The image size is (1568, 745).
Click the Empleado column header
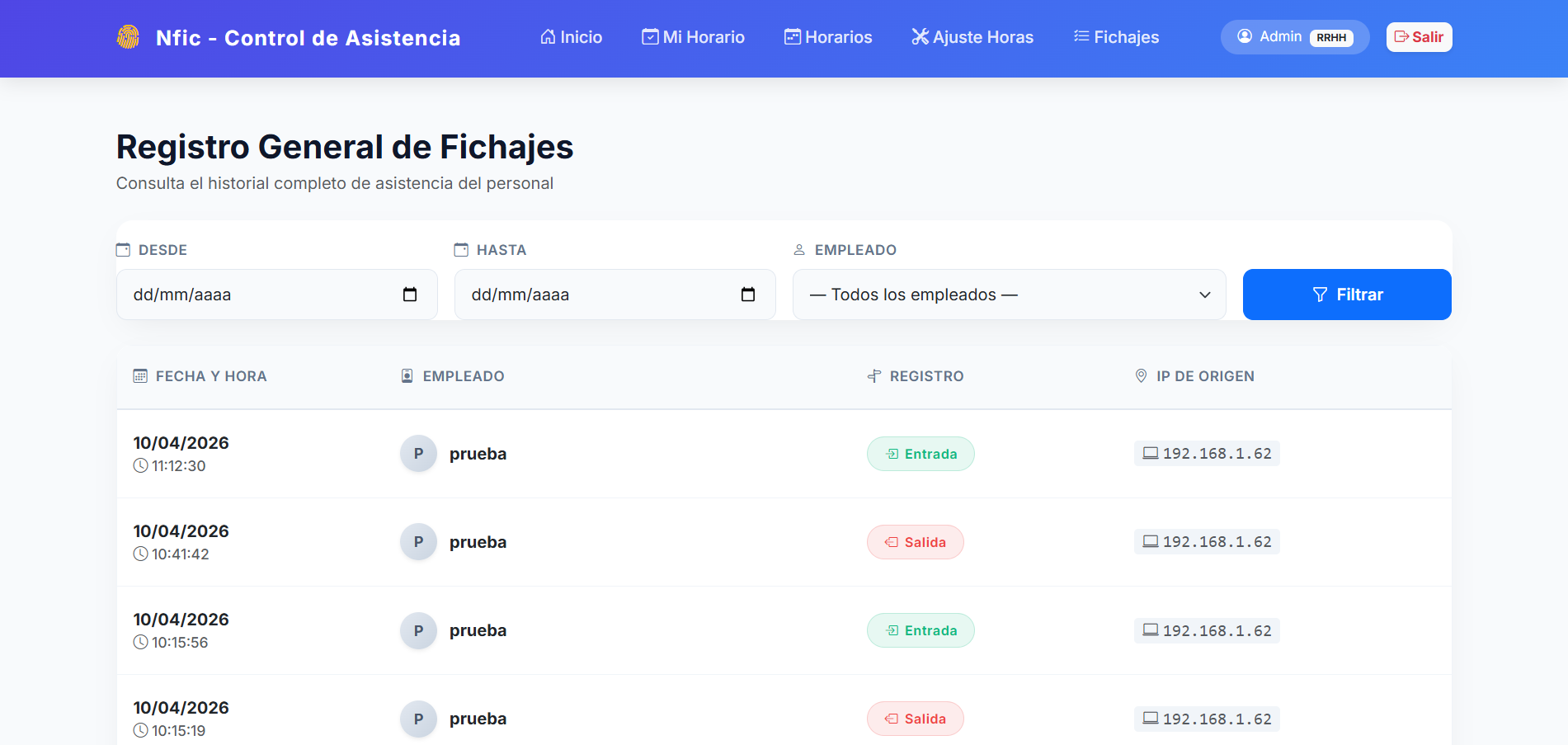[x=452, y=376]
